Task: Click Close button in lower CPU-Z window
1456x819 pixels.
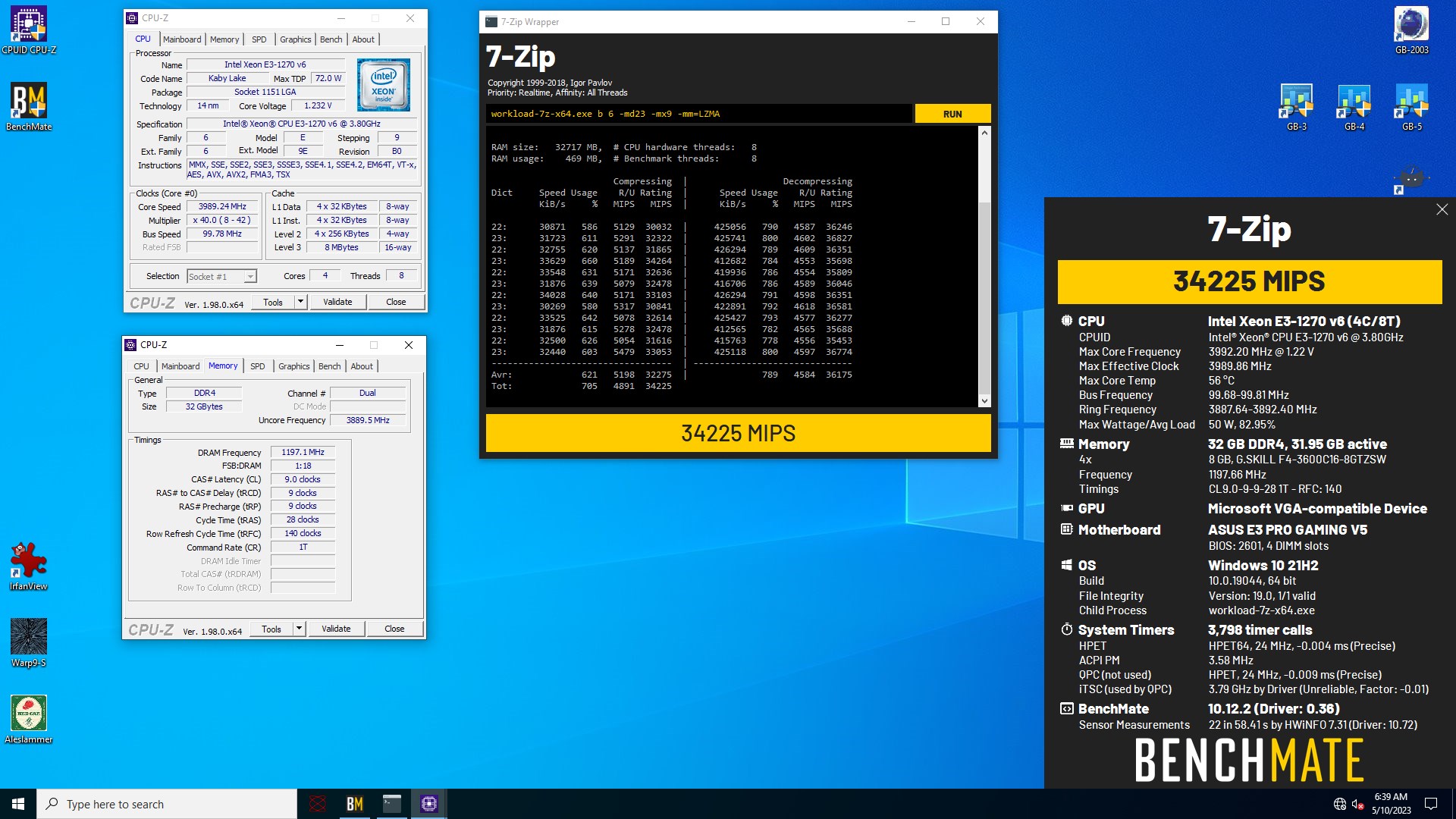Action: coord(394,629)
